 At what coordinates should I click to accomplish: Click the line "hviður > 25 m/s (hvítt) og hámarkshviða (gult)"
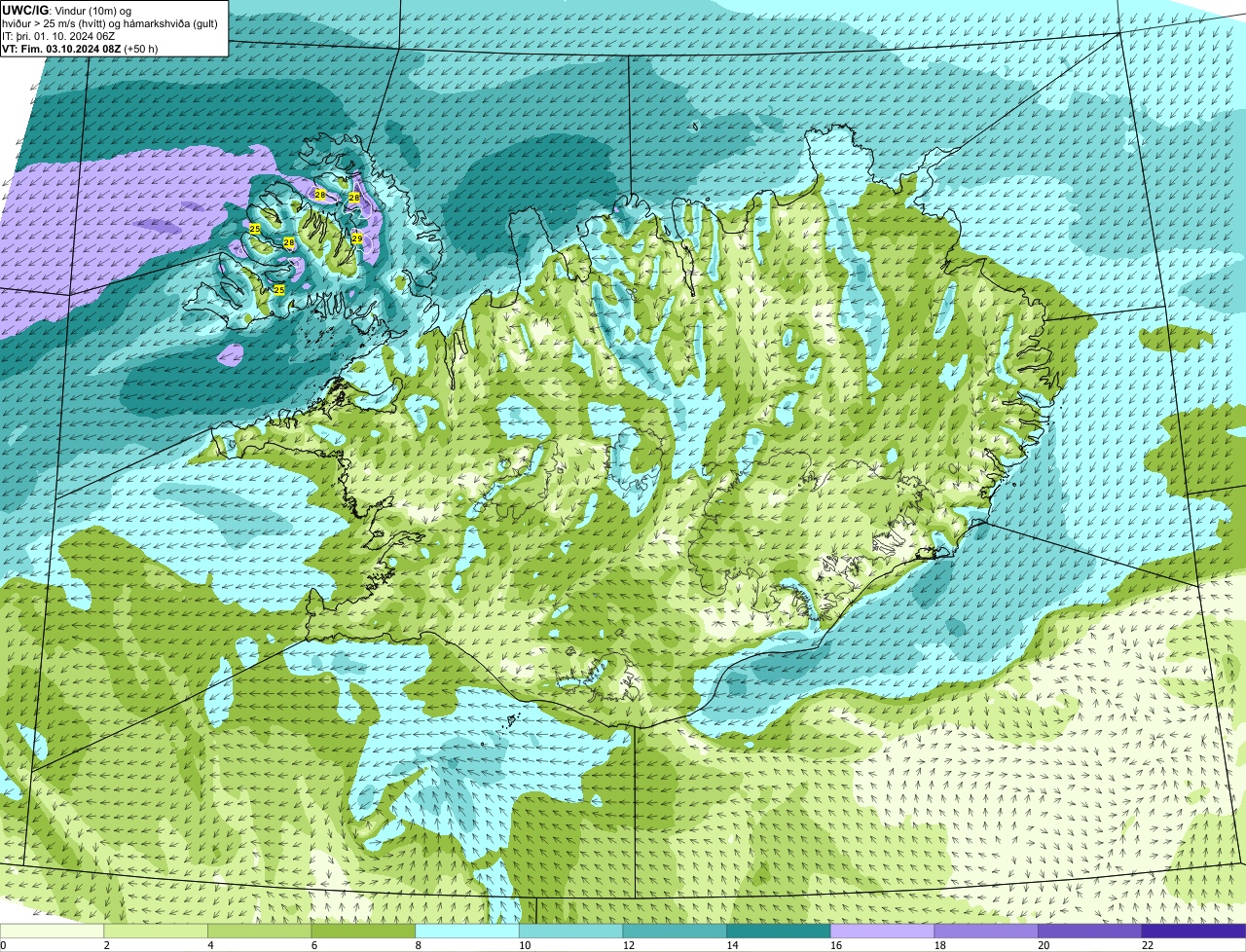click(x=110, y=23)
